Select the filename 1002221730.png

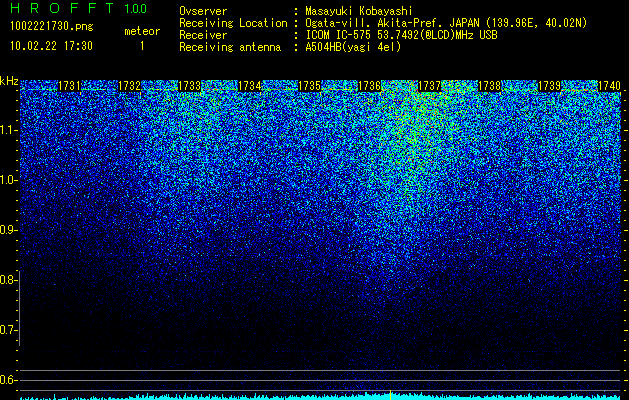[x=52, y=27]
